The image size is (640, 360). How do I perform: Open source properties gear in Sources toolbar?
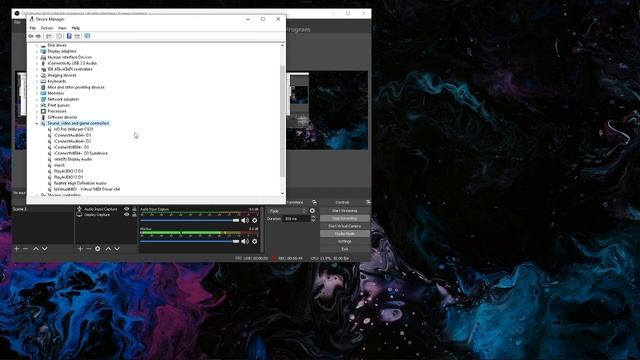[98, 249]
